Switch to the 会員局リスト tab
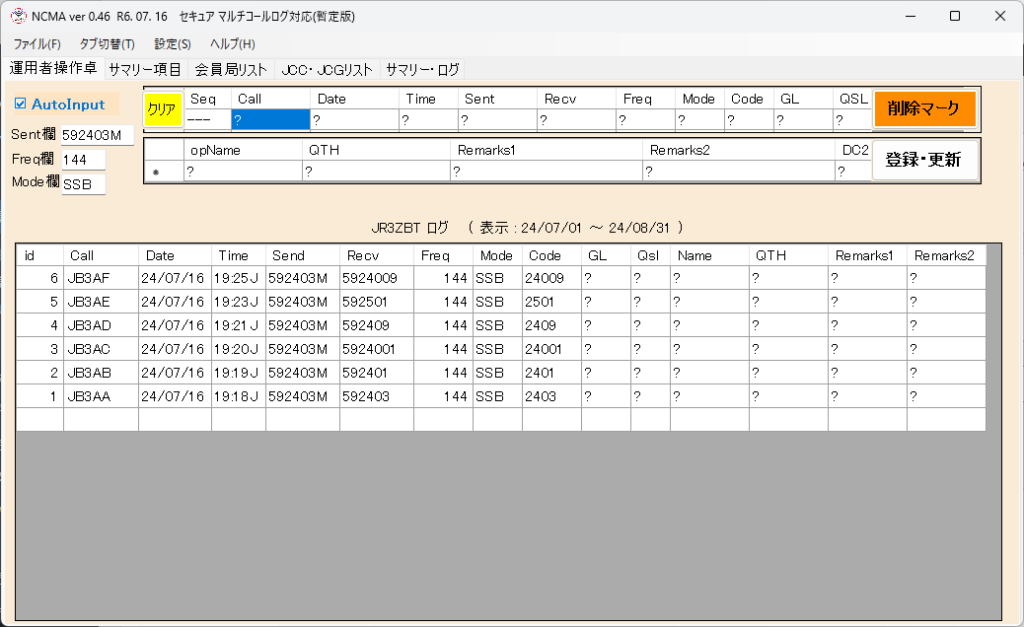 point(231,69)
